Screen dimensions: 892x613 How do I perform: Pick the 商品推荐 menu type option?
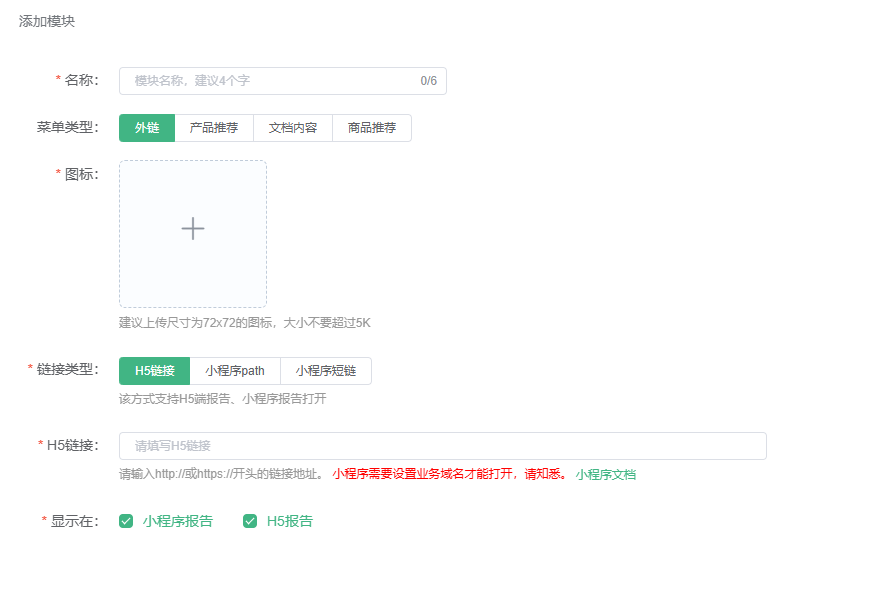[x=371, y=128]
